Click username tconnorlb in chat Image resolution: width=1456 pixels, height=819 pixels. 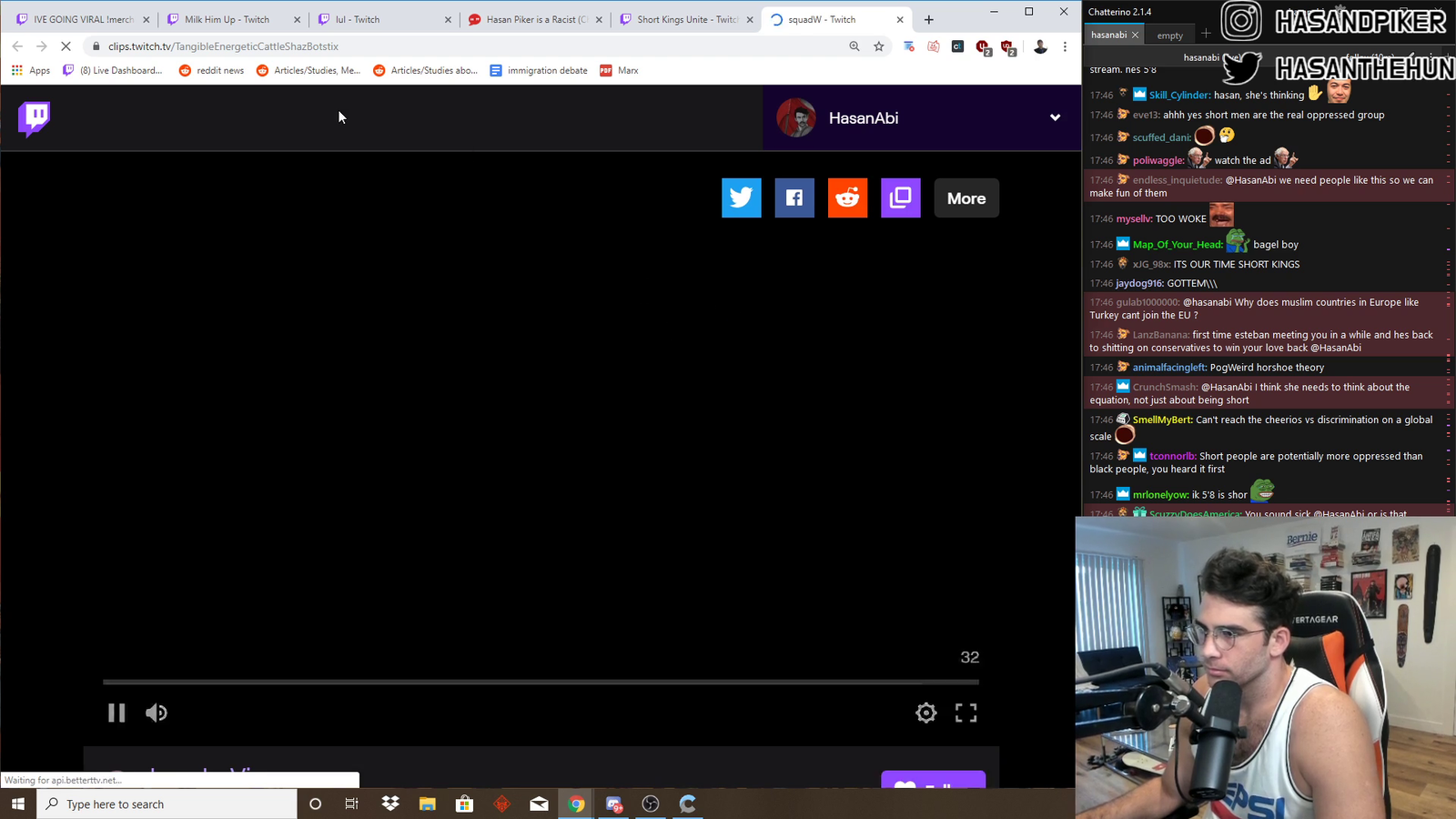point(1173,456)
